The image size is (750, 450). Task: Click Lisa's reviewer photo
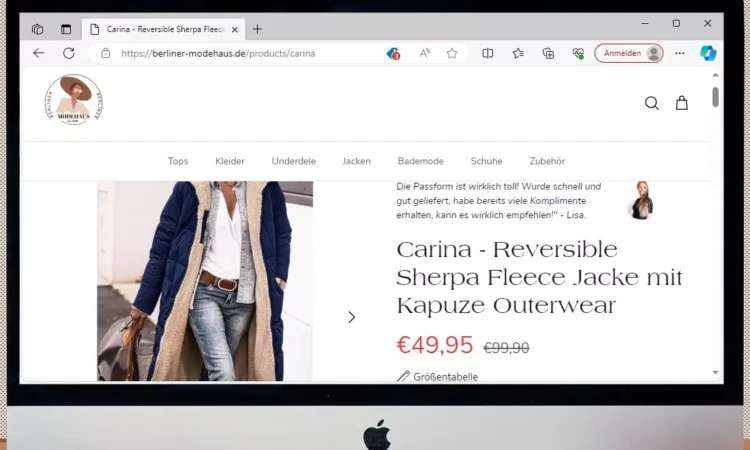coord(641,200)
